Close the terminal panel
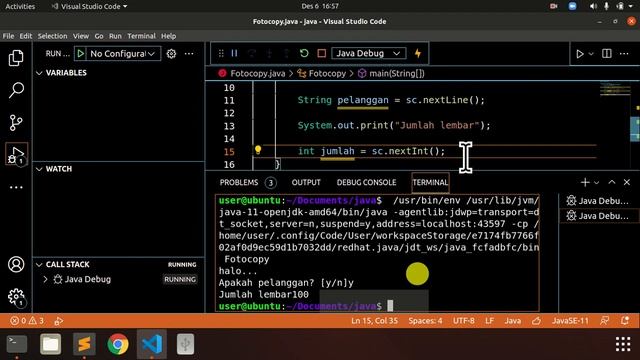 (627, 182)
